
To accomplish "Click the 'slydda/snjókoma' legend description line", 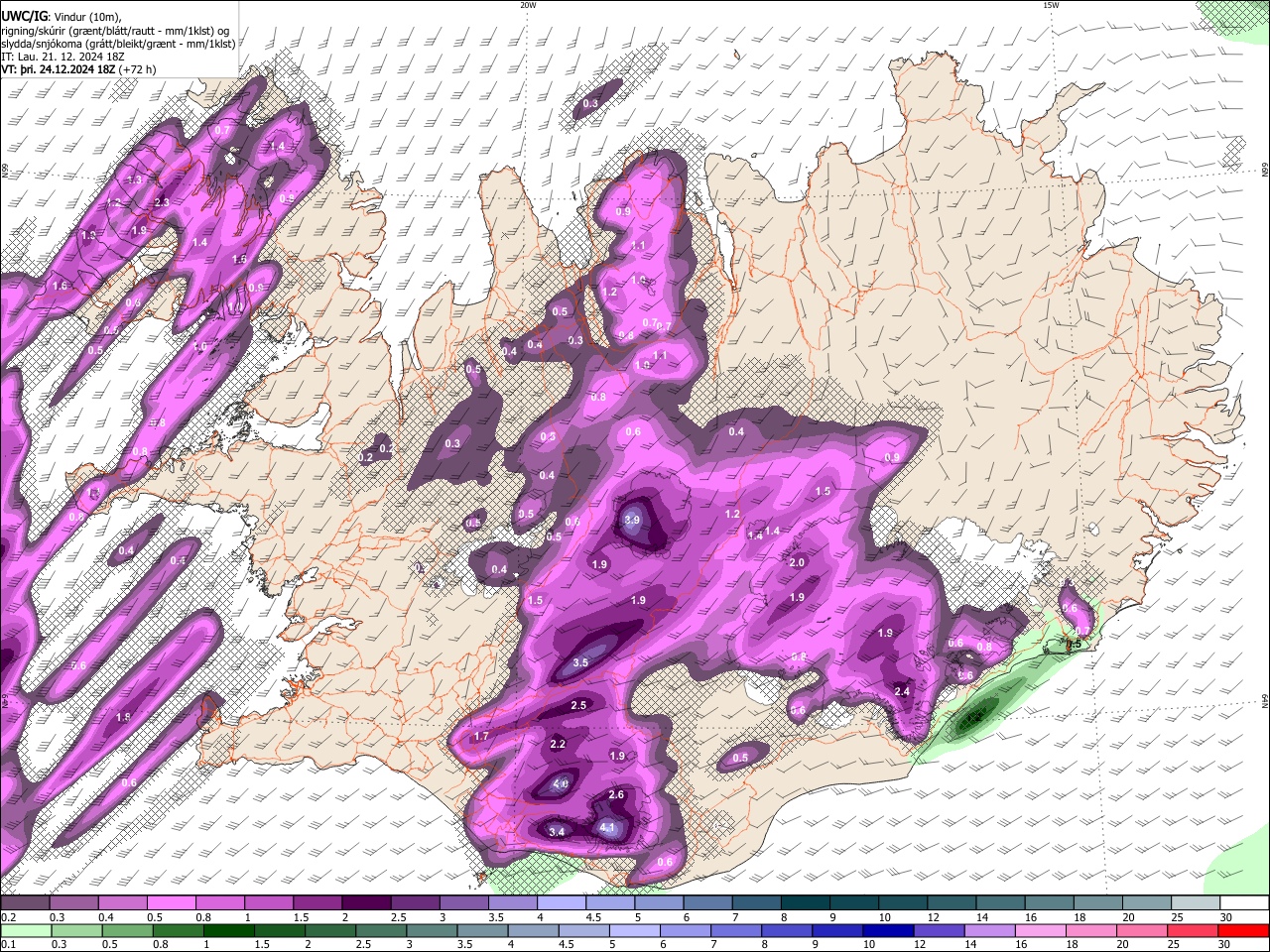I will click(x=118, y=44).
